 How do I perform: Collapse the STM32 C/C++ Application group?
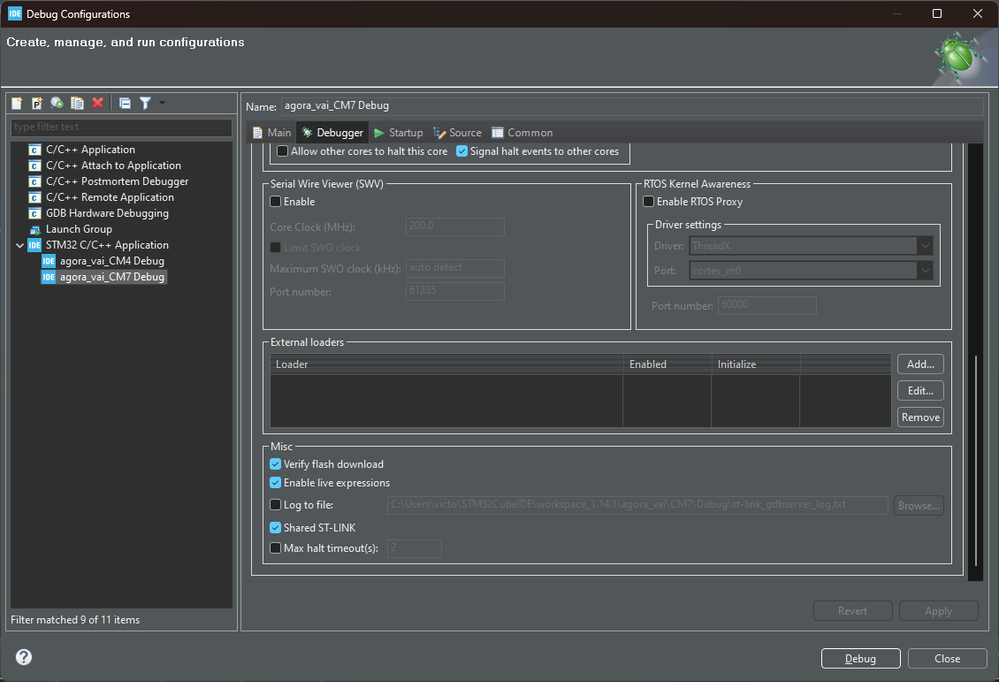(19, 244)
